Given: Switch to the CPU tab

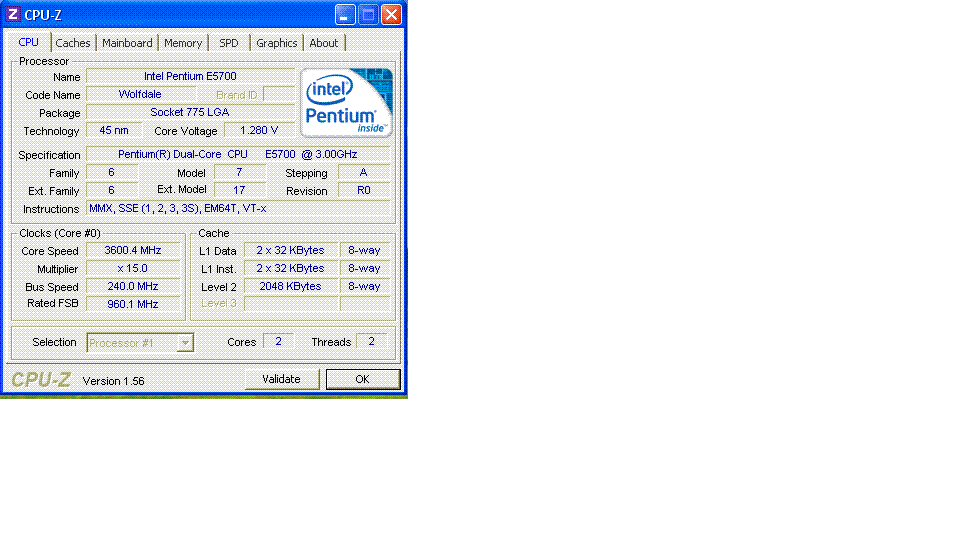Looking at the screenshot, I should tap(29, 42).
